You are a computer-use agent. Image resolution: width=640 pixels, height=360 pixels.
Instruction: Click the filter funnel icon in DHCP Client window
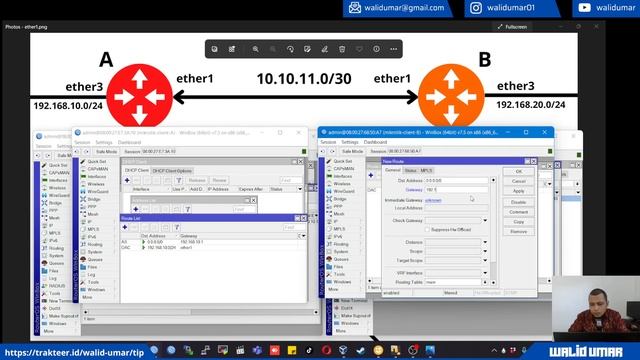179,180
